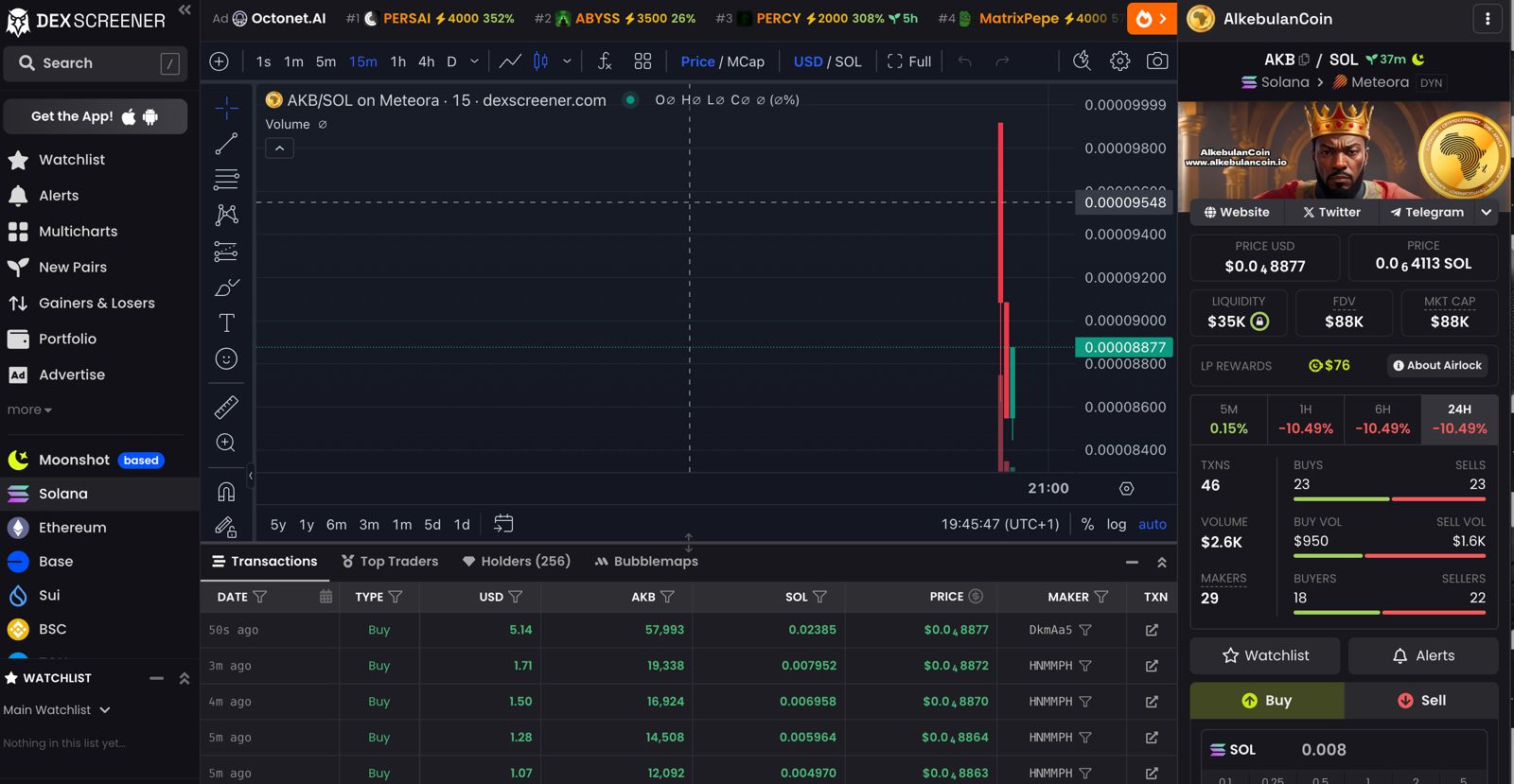The height and width of the screenshot is (784, 1514).
Task: Toggle fullscreen chart mode
Action: 909,61
